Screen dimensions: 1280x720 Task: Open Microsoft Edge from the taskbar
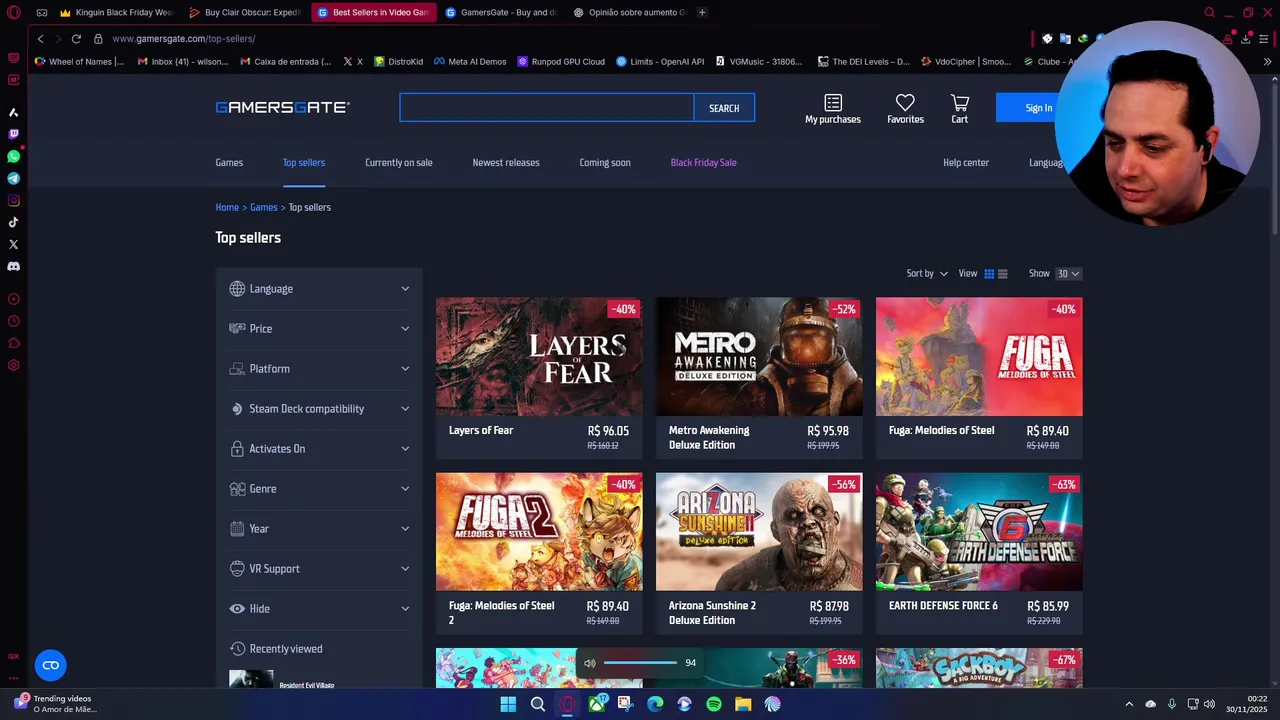(655, 704)
